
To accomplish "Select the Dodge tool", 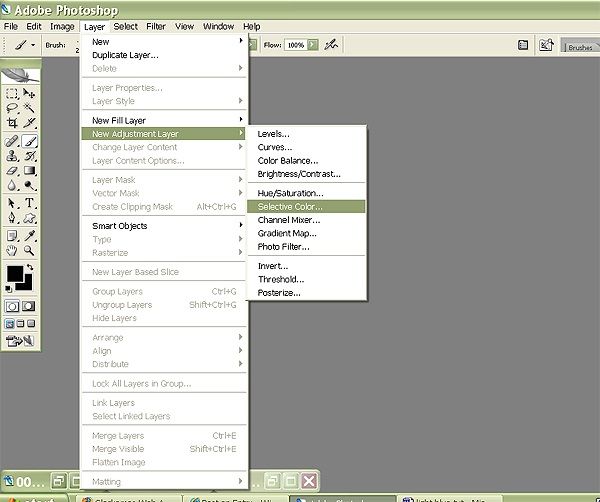I will [29, 186].
